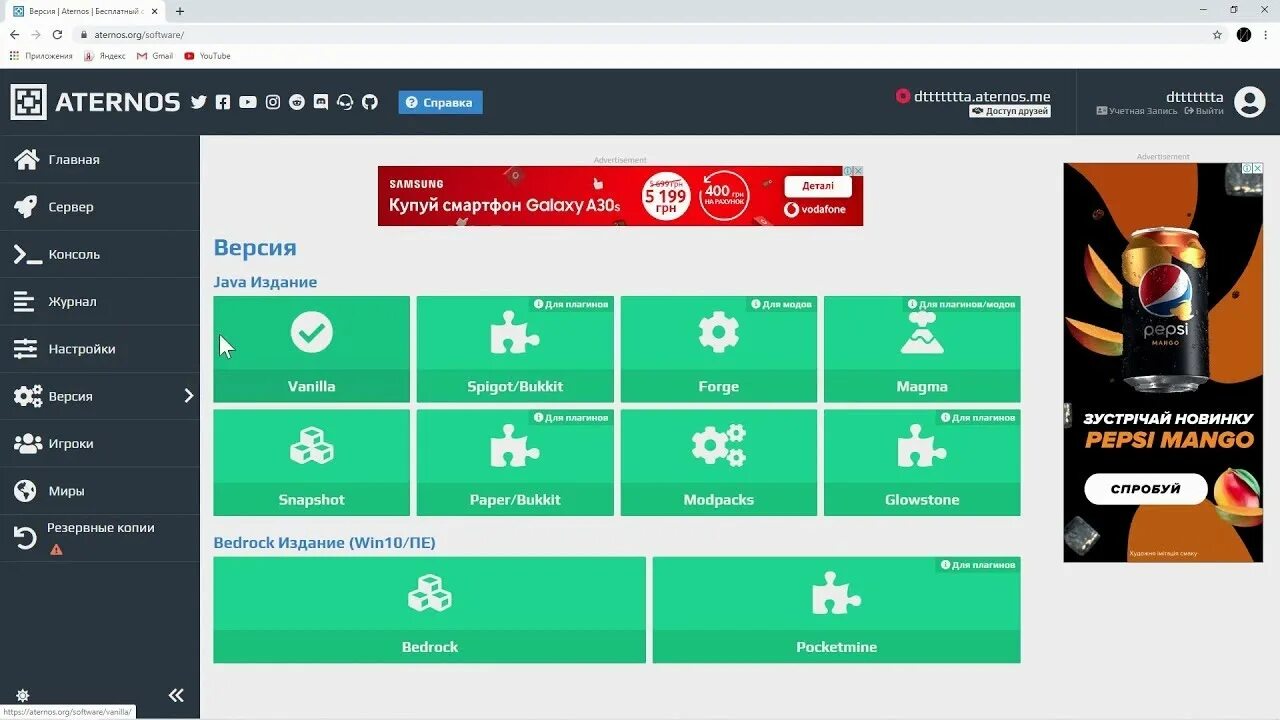Viewport: 1280px width, 720px height.
Task: Select Vanilla software tile
Action: coord(312,349)
